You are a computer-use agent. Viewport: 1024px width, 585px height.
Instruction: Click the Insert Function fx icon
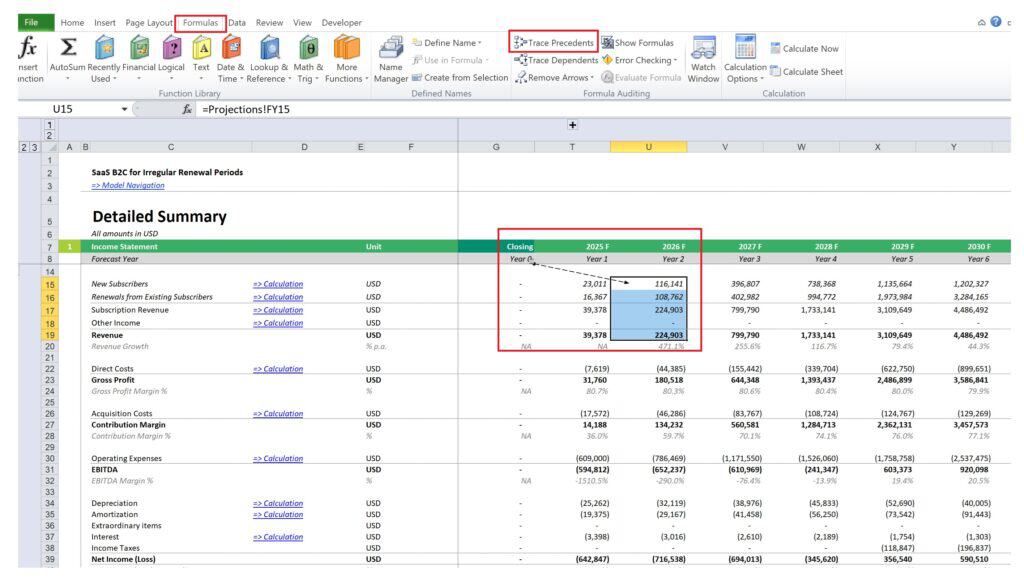click(x=27, y=48)
